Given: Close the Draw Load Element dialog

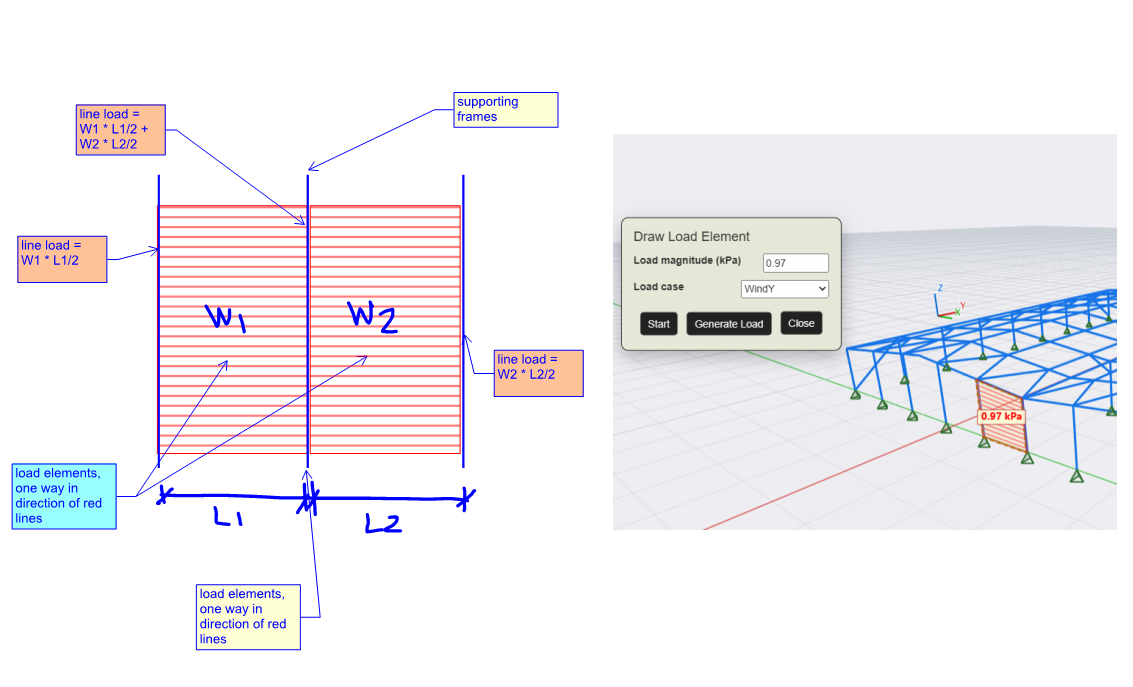Looking at the screenshot, I should (x=801, y=323).
